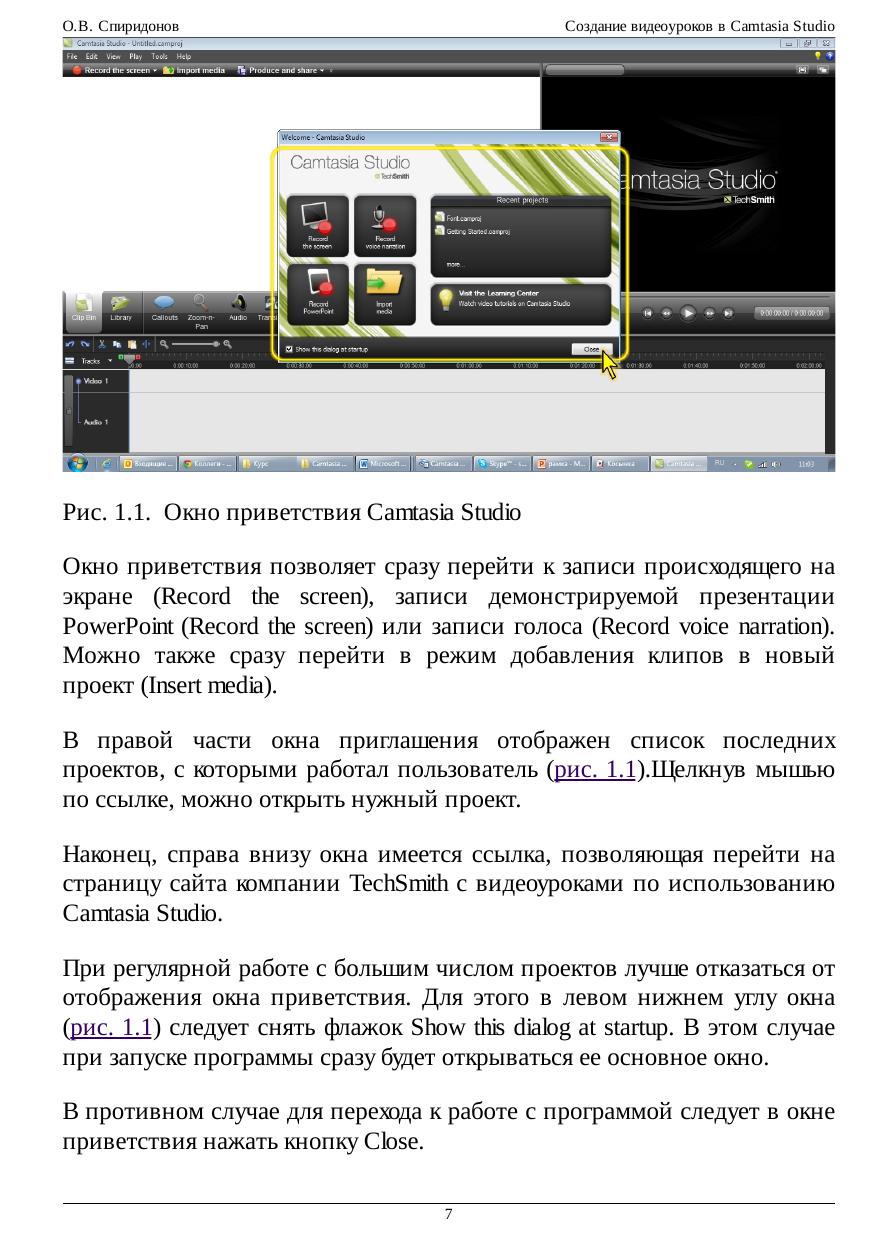Click the Play button under the preview
877x1241 pixels.
pyautogui.click(x=688, y=313)
